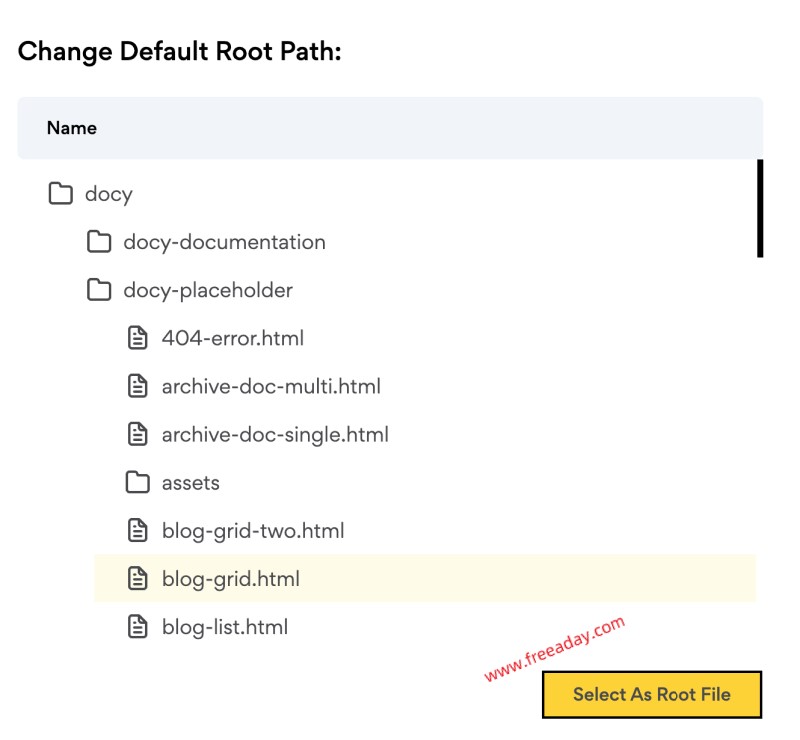Viewport: 800px width, 740px height.
Task: Click the file icon beside archive-doc-multi.html
Action: click(136, 386)
